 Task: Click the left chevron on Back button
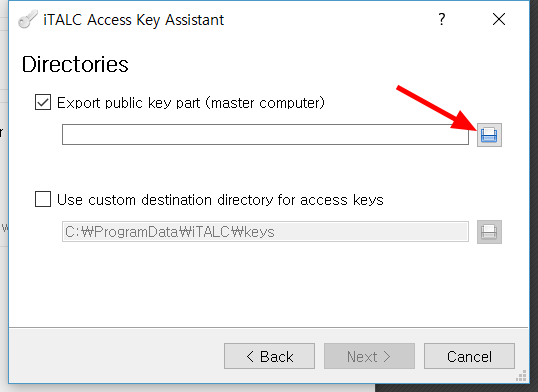click(x=250, y=356)
